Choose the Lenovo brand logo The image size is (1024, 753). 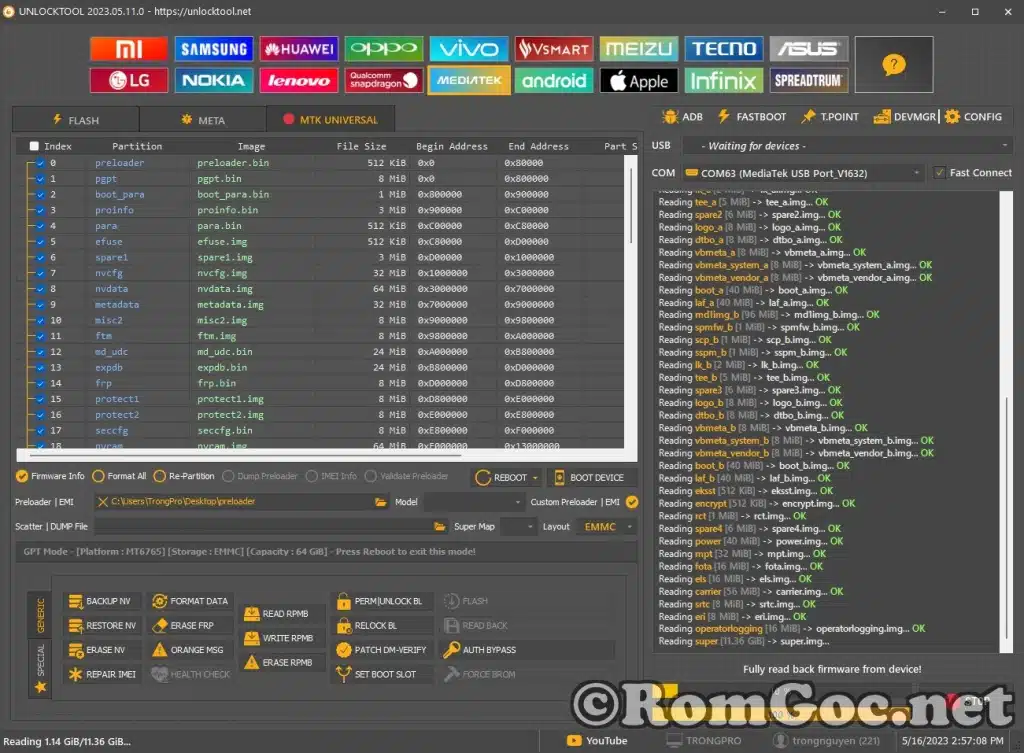click(299, 80)
